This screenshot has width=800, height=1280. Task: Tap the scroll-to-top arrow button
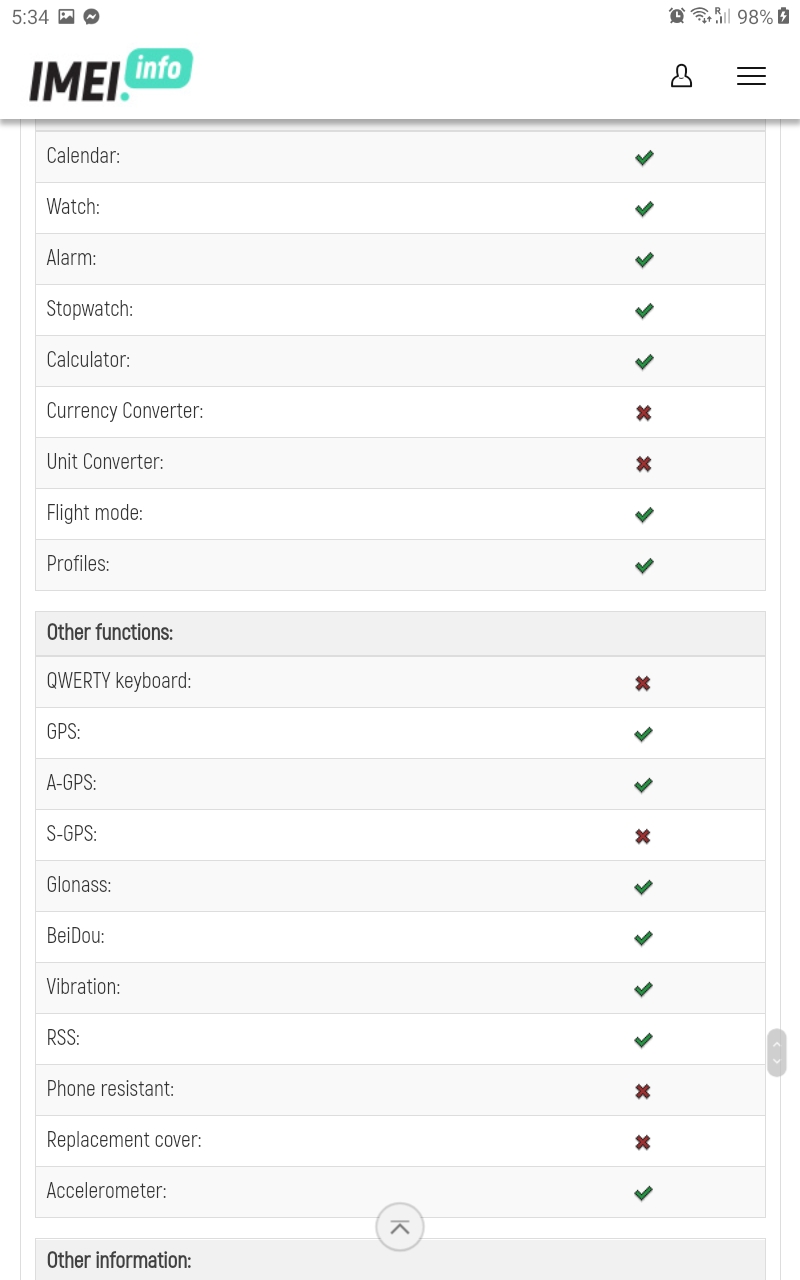point(400,1227)
